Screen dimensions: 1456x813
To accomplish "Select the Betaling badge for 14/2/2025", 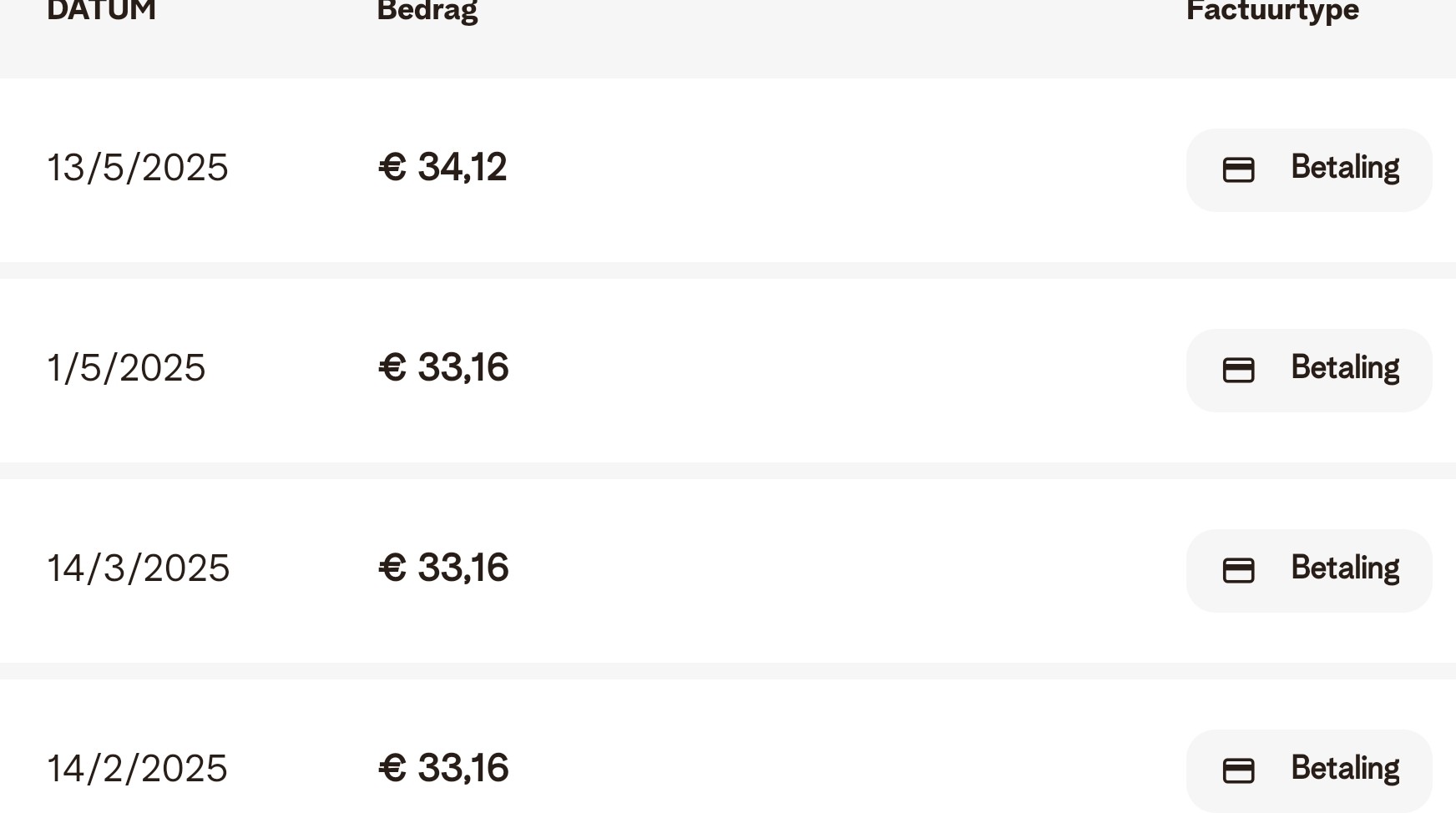I will click(x=1308, y=770).
